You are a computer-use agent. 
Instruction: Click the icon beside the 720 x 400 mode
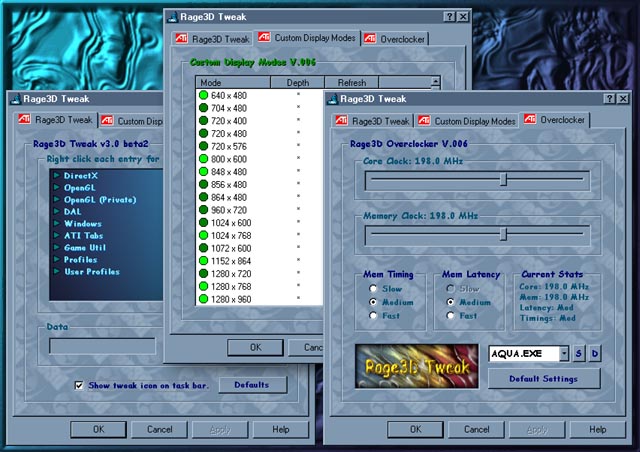coord(203,120)
